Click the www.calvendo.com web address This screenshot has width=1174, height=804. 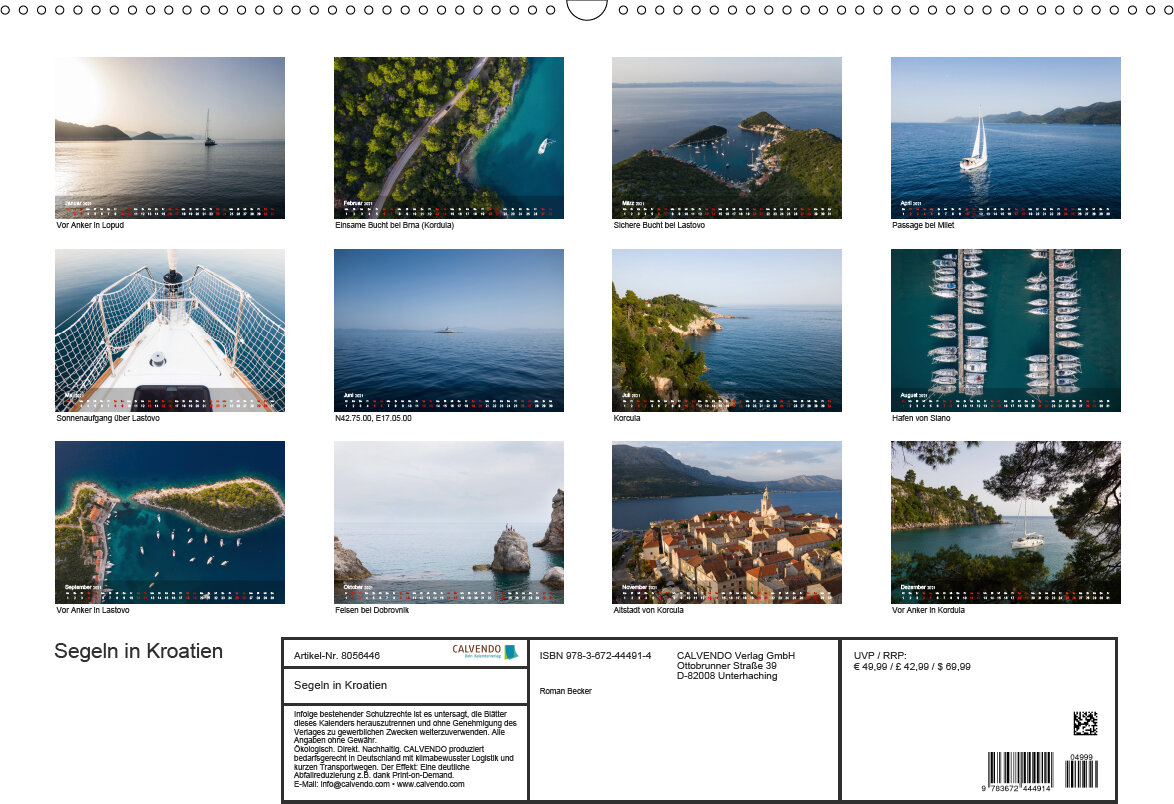point(431,785)
